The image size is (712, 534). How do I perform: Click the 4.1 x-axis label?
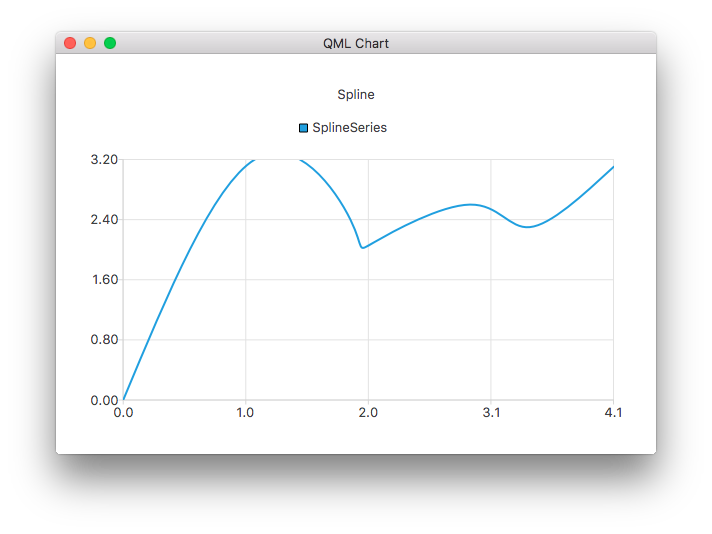[x=613, y=413]
